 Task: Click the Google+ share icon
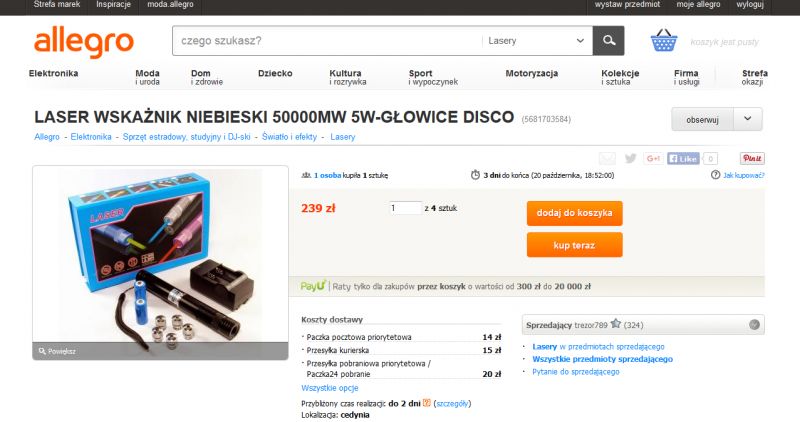pyautogui.click(x=653, y=158)
